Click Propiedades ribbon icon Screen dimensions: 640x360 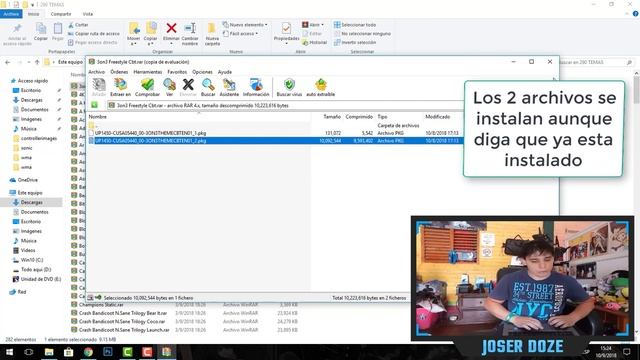(x=286, y=32)
